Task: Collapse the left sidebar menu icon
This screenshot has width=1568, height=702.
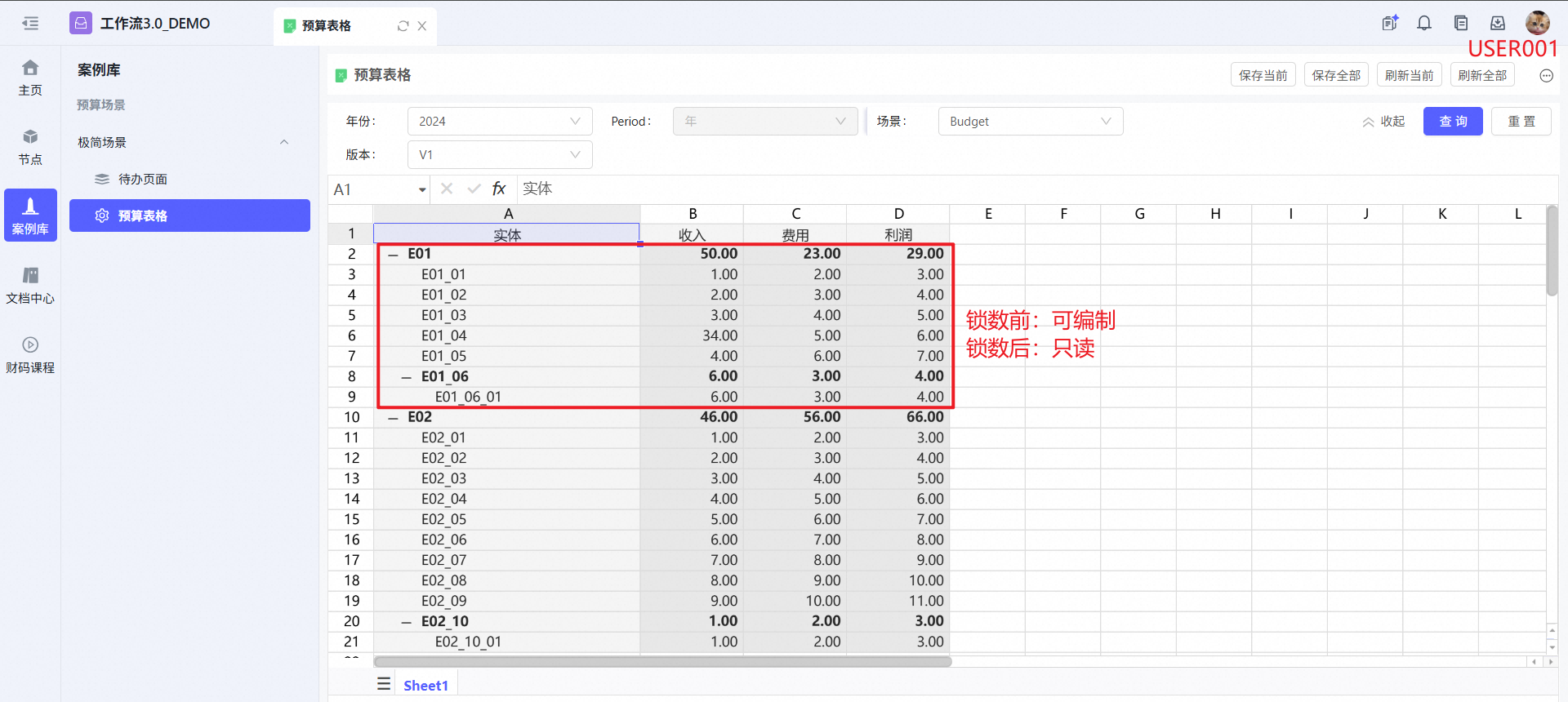Action: (30, 24)
